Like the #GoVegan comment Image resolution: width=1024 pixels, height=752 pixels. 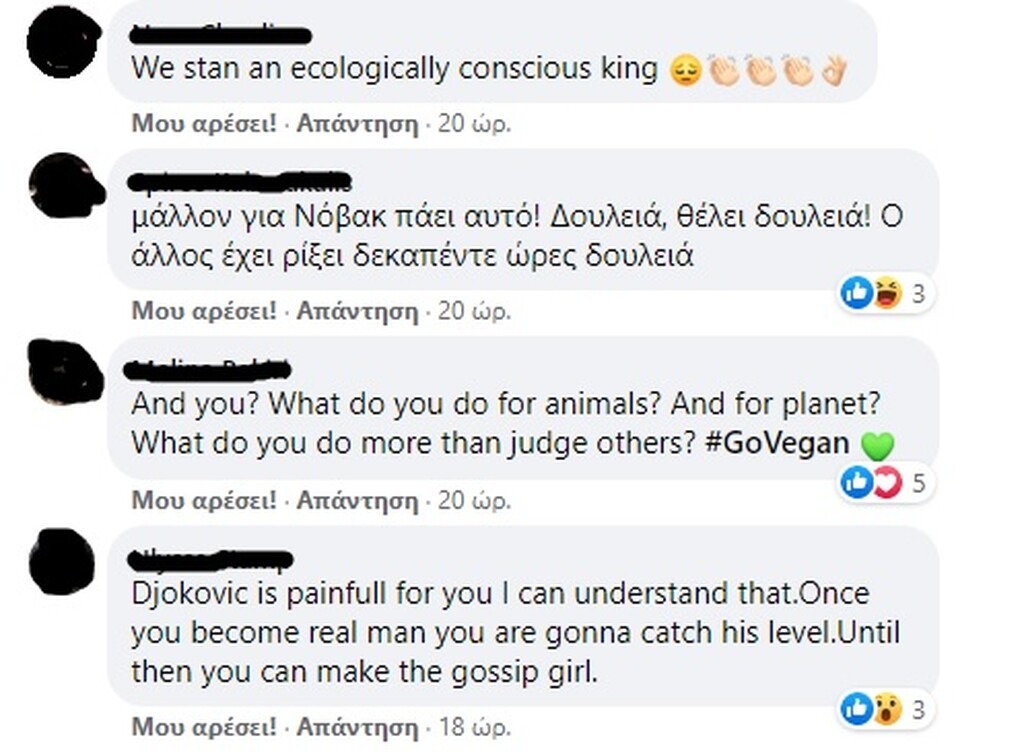click(203, 499)
